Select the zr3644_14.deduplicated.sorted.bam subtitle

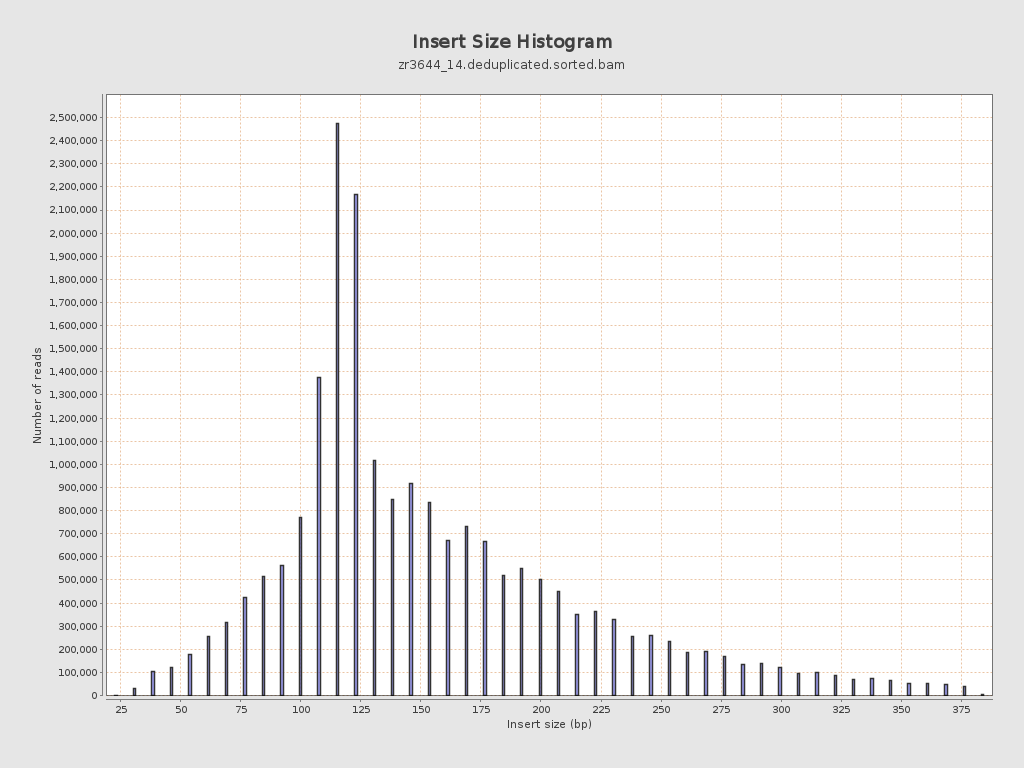[x=511, y=65]
